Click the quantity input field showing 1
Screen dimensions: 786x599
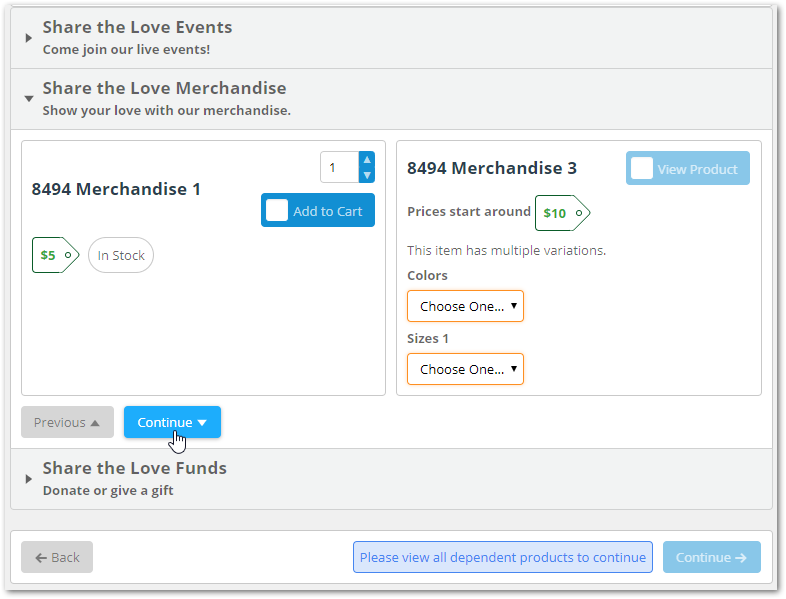[x=340, y=167]
